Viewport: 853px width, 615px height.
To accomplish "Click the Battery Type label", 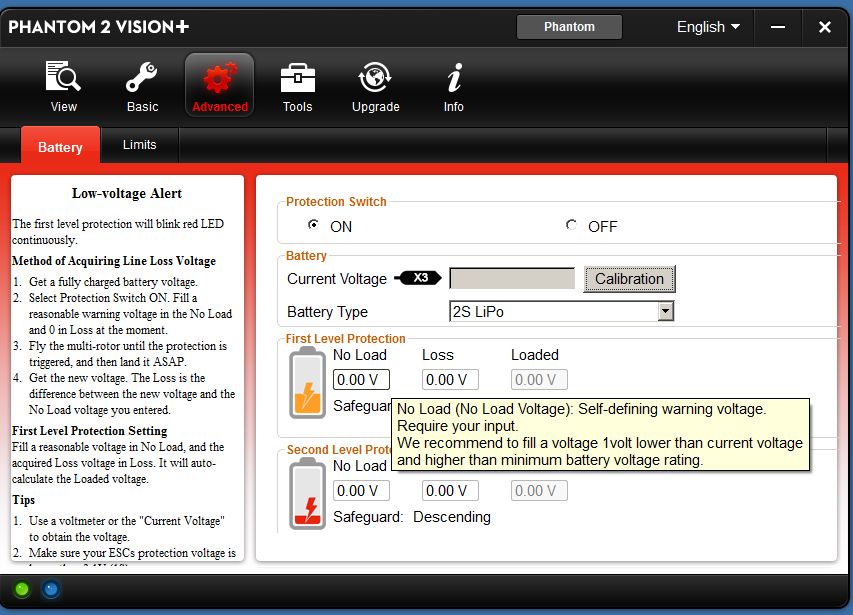I will pos(327,312).
